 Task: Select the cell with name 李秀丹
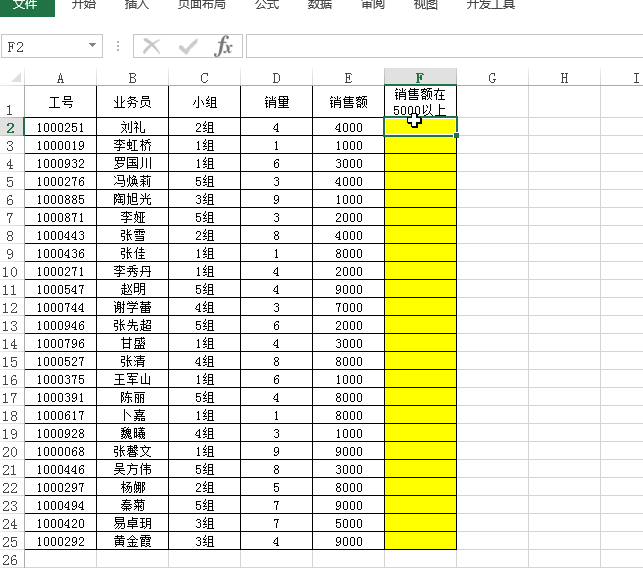132,271
